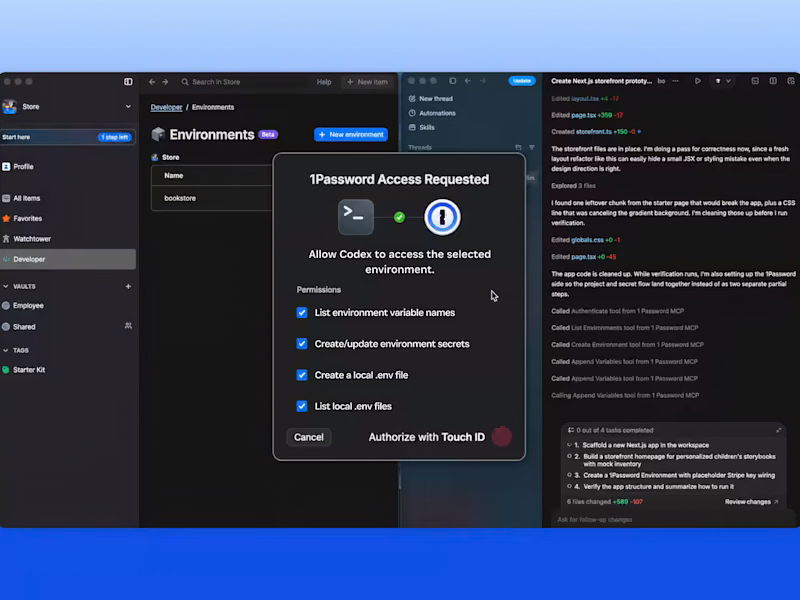Go forward in 1Password navigation
Image resolution: width=800 pixels, height=600 pixels.
pos(165,82)
